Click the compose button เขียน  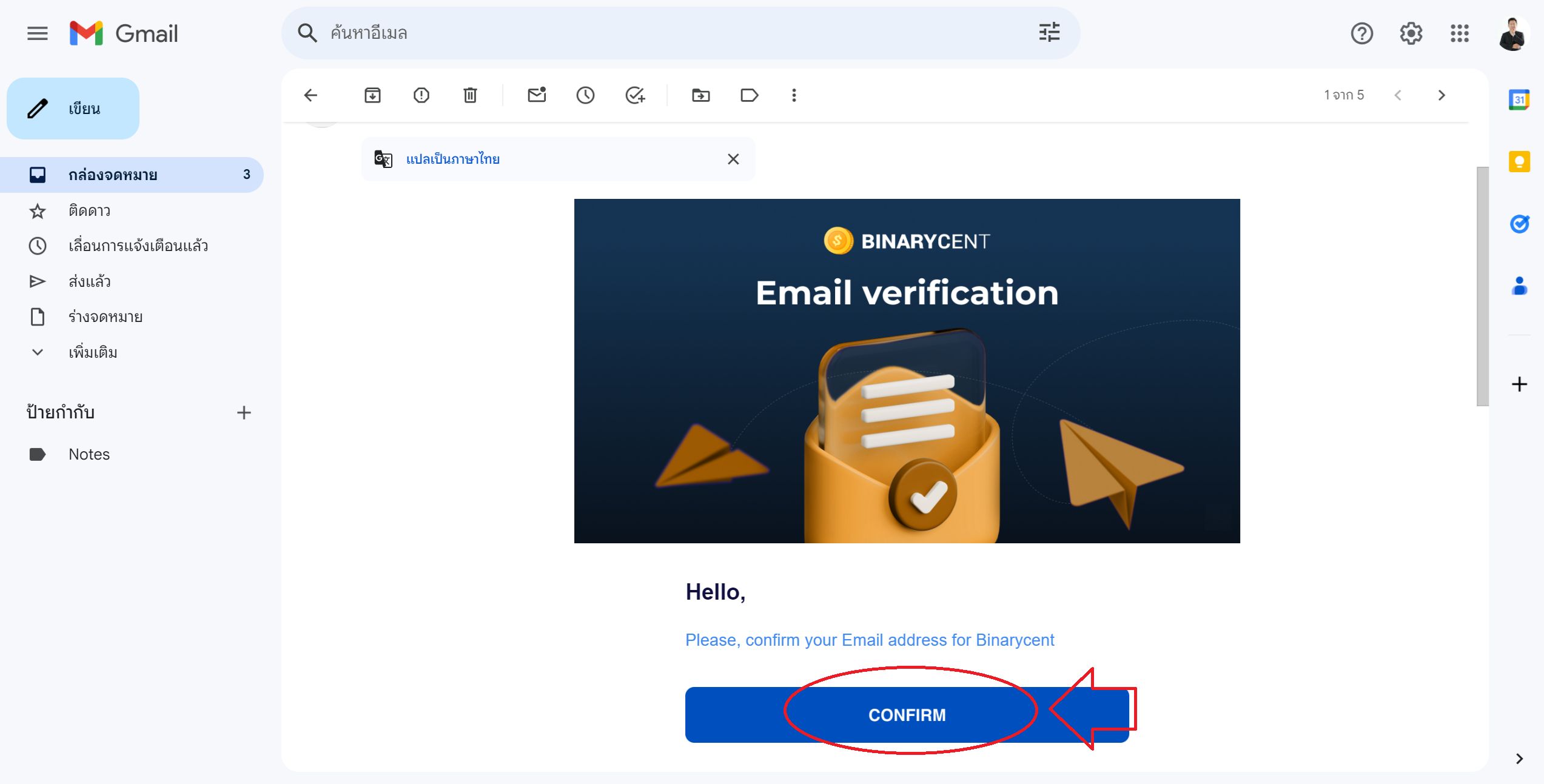pos(73,109)
